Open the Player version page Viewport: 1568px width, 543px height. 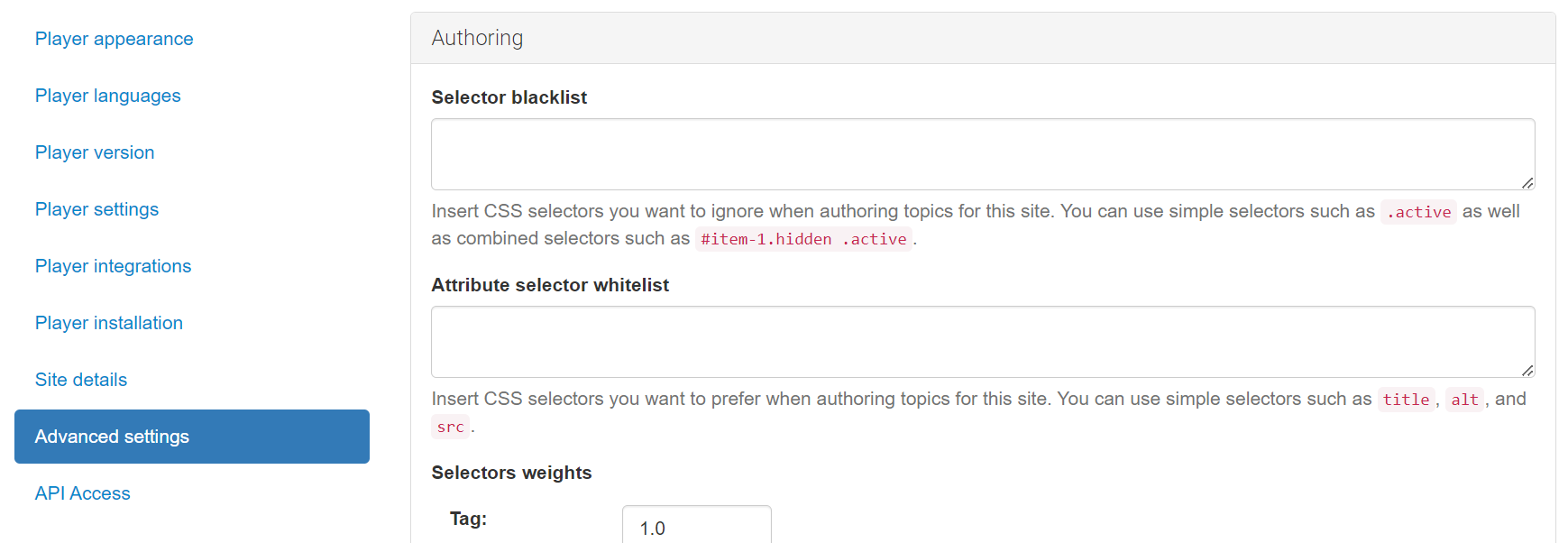click(95, 152)
